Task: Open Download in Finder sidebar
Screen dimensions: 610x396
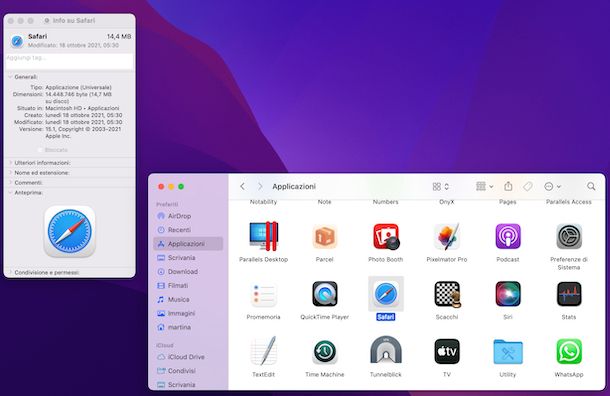Action: [x=188, y=272]
